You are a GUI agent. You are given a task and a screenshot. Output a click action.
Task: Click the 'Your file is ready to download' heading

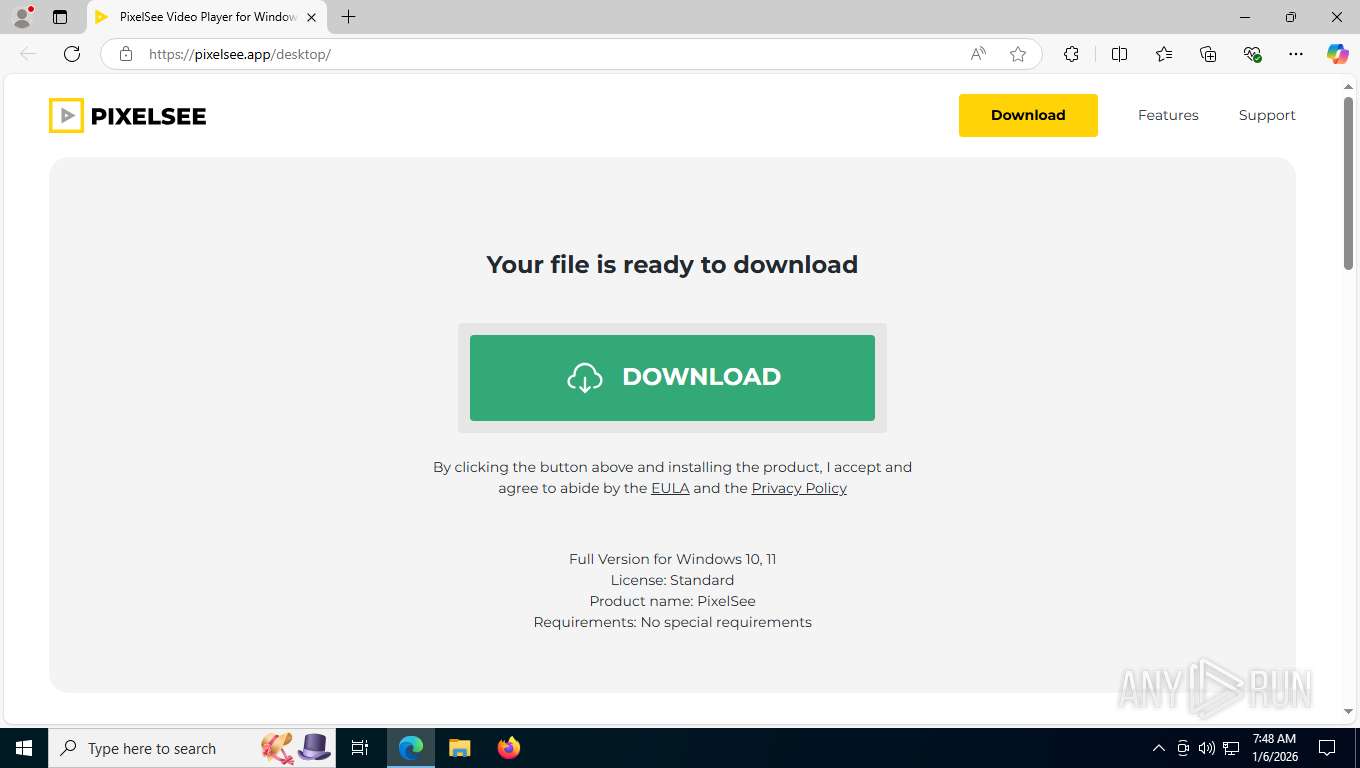[x=672, y=265]
